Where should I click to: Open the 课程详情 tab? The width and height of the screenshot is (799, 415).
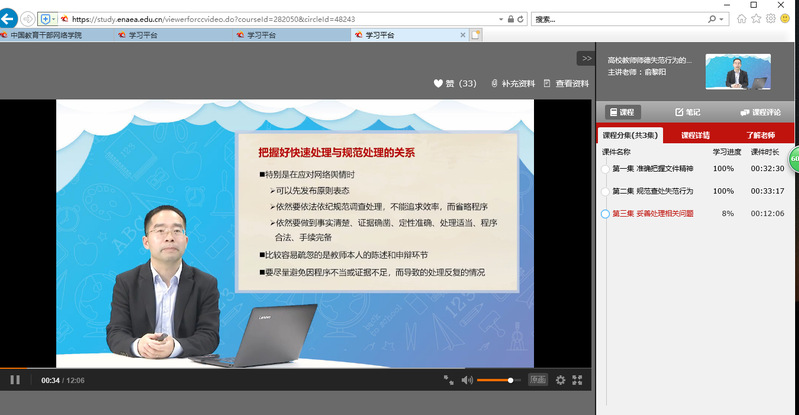pos(695,135)
